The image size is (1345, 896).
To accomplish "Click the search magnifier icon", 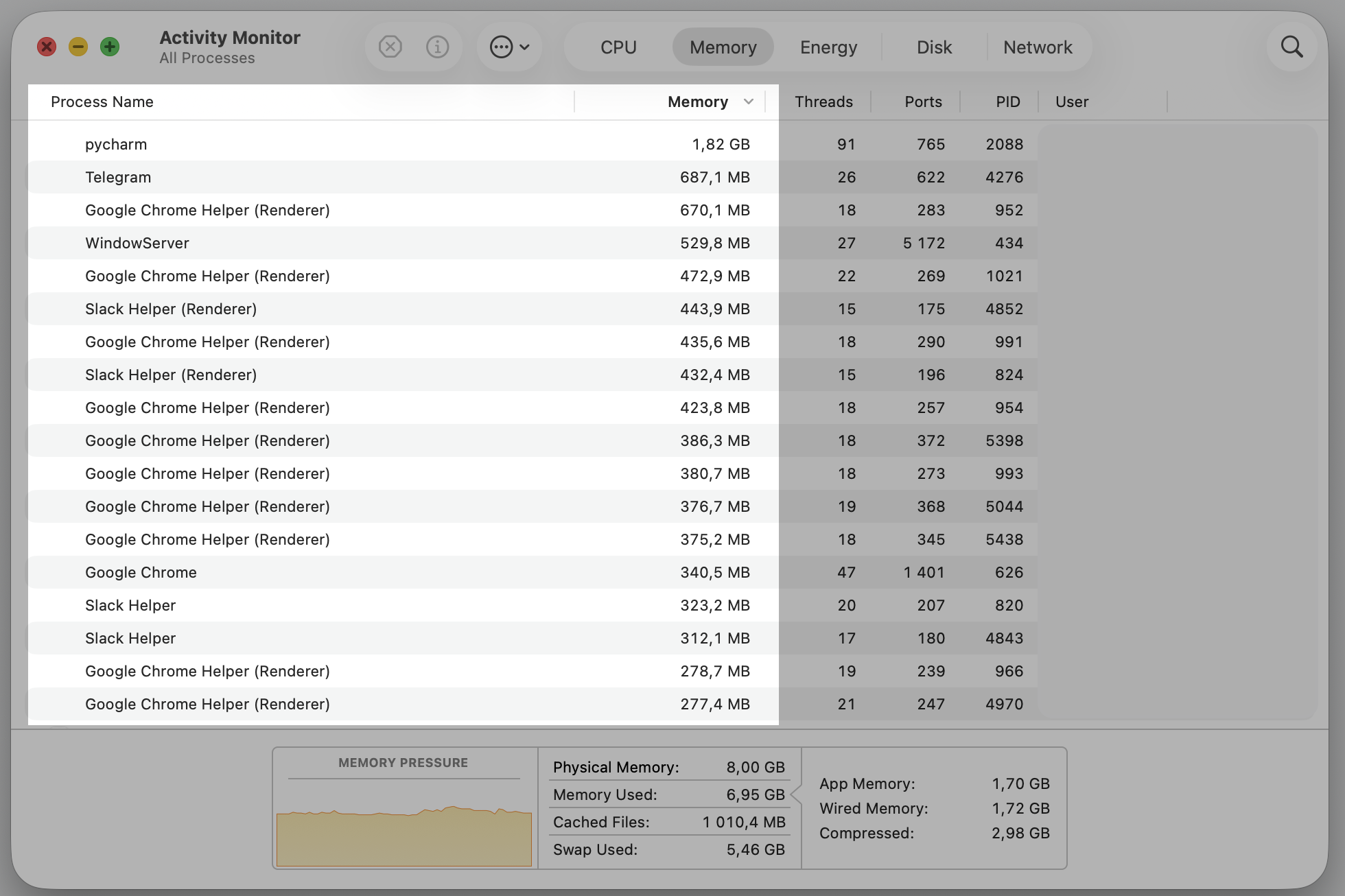I will click(1291, 47).
